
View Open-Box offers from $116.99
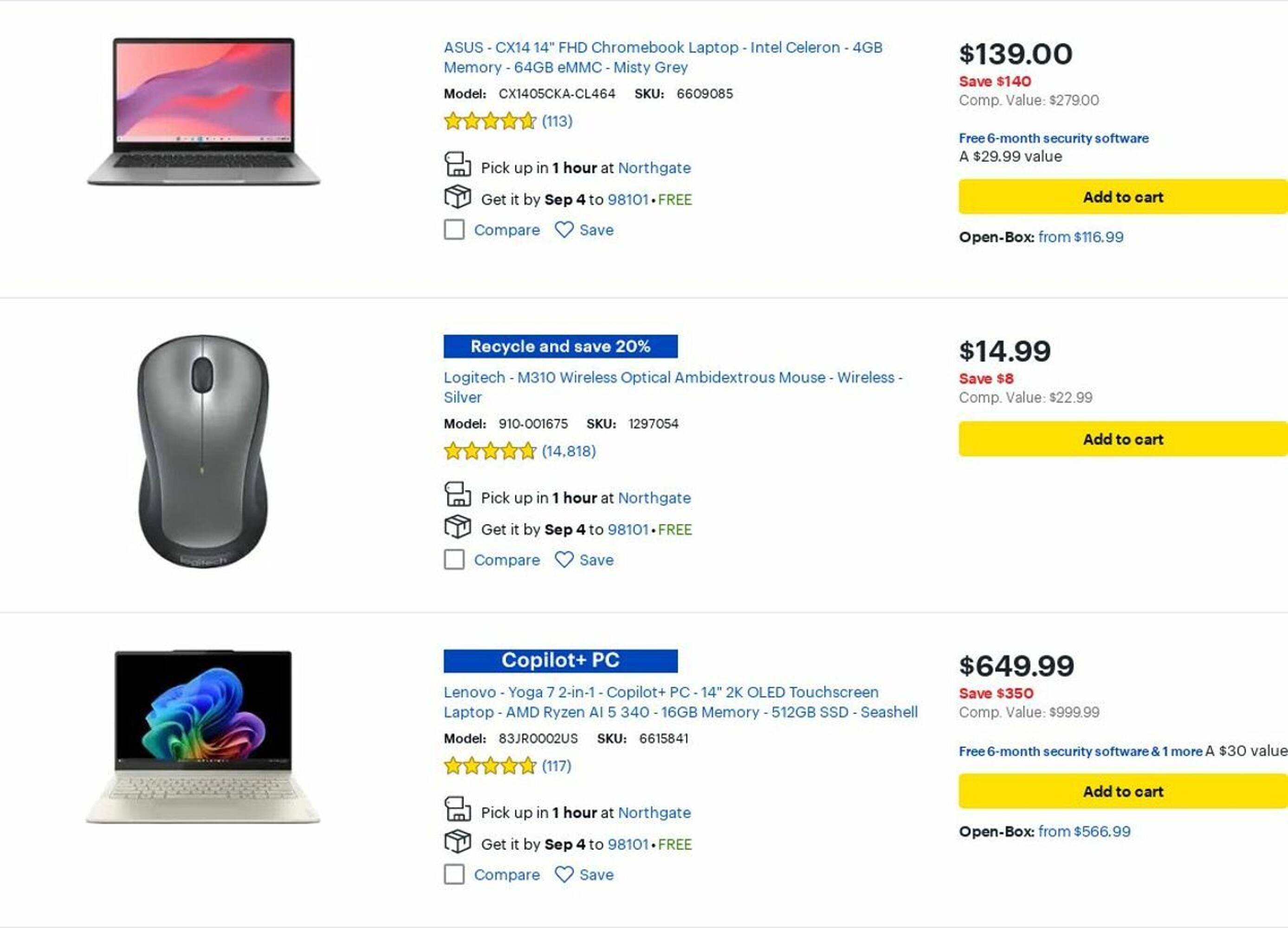[x=1080, y=237]
